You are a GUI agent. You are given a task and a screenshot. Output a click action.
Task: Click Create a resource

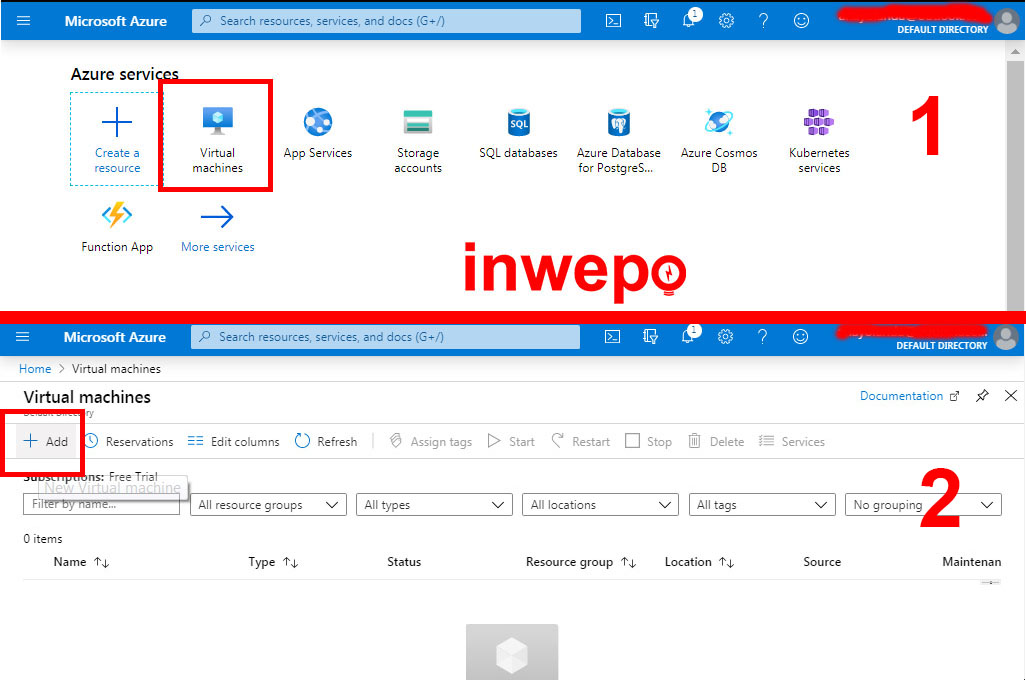tap(116, 139)
